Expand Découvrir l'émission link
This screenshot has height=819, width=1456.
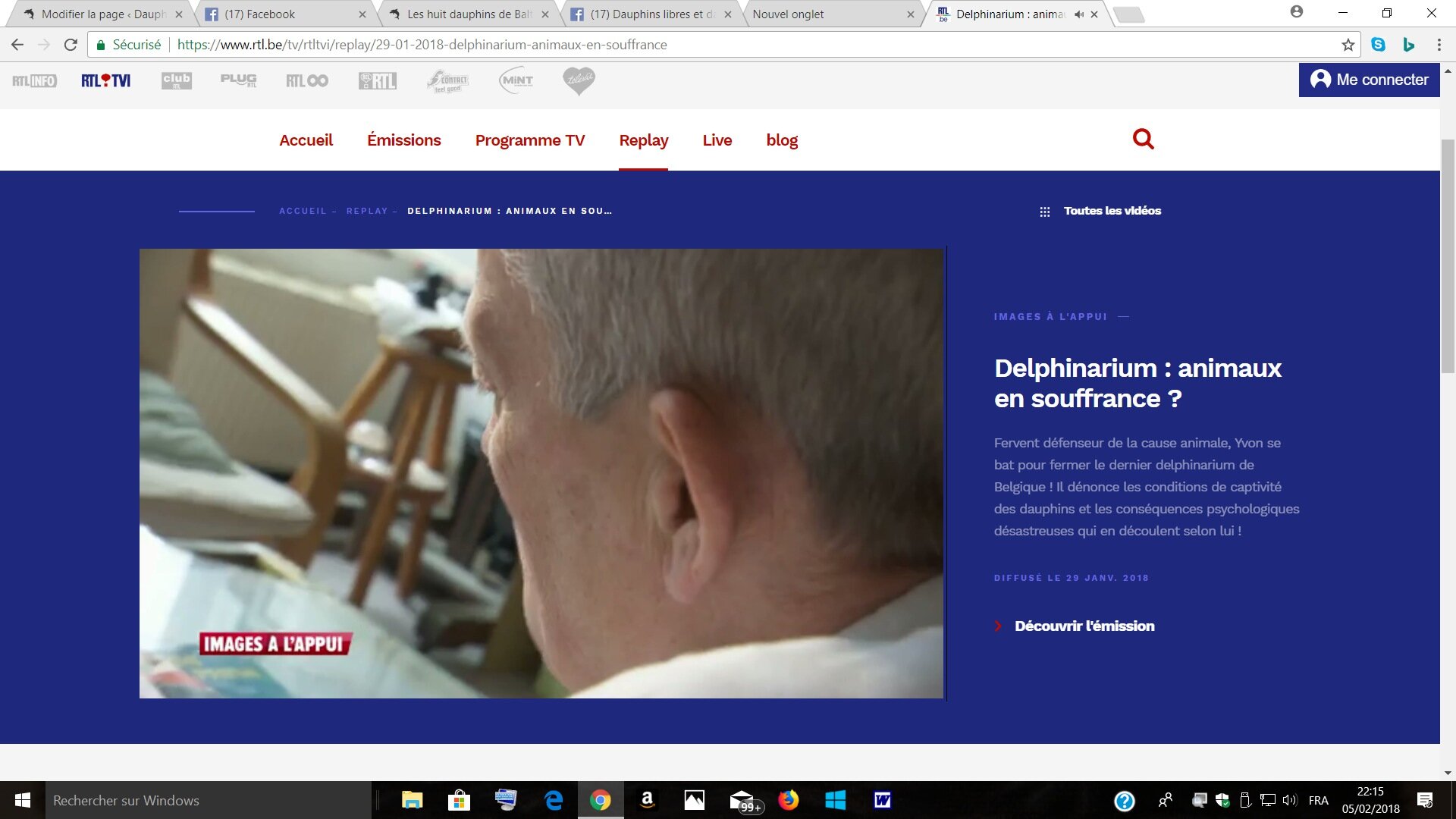(1084, 626)
